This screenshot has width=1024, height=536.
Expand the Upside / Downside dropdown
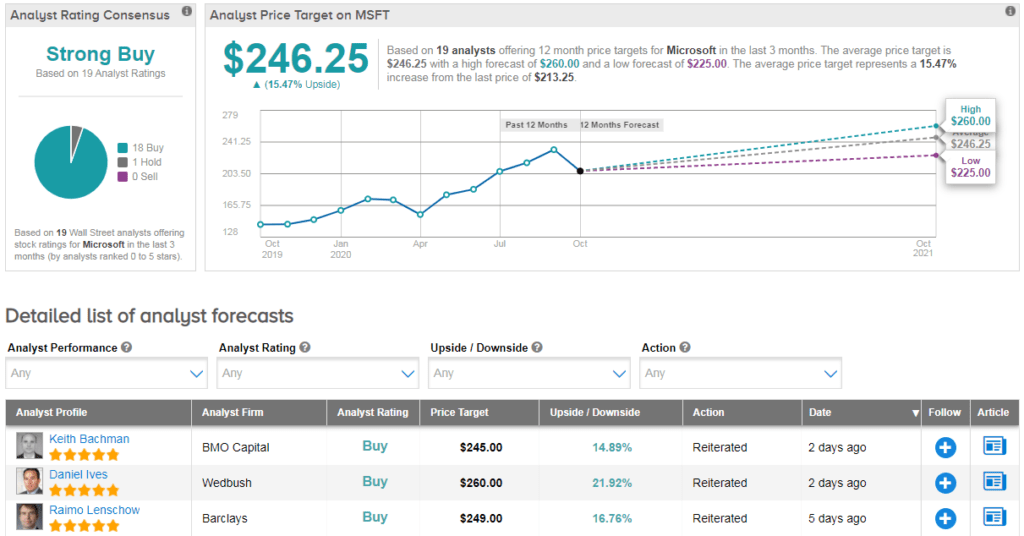point(528,373)
